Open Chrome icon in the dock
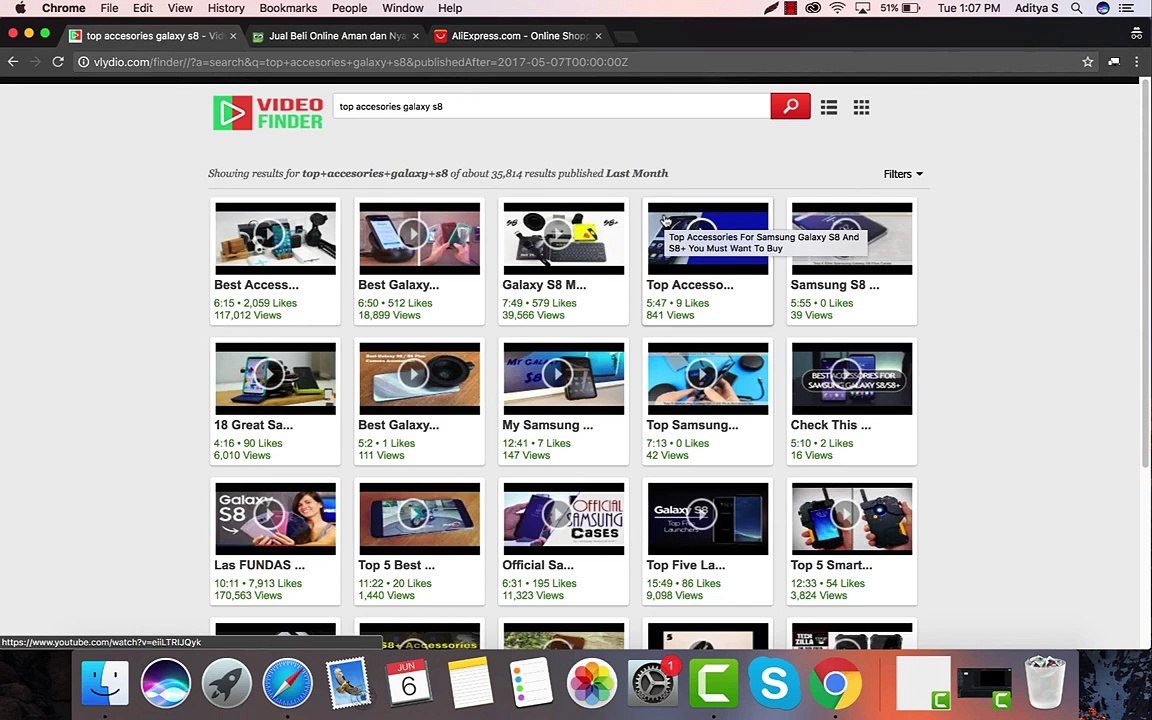Viewport: 1152px width, 720px height. pos(835,683)
